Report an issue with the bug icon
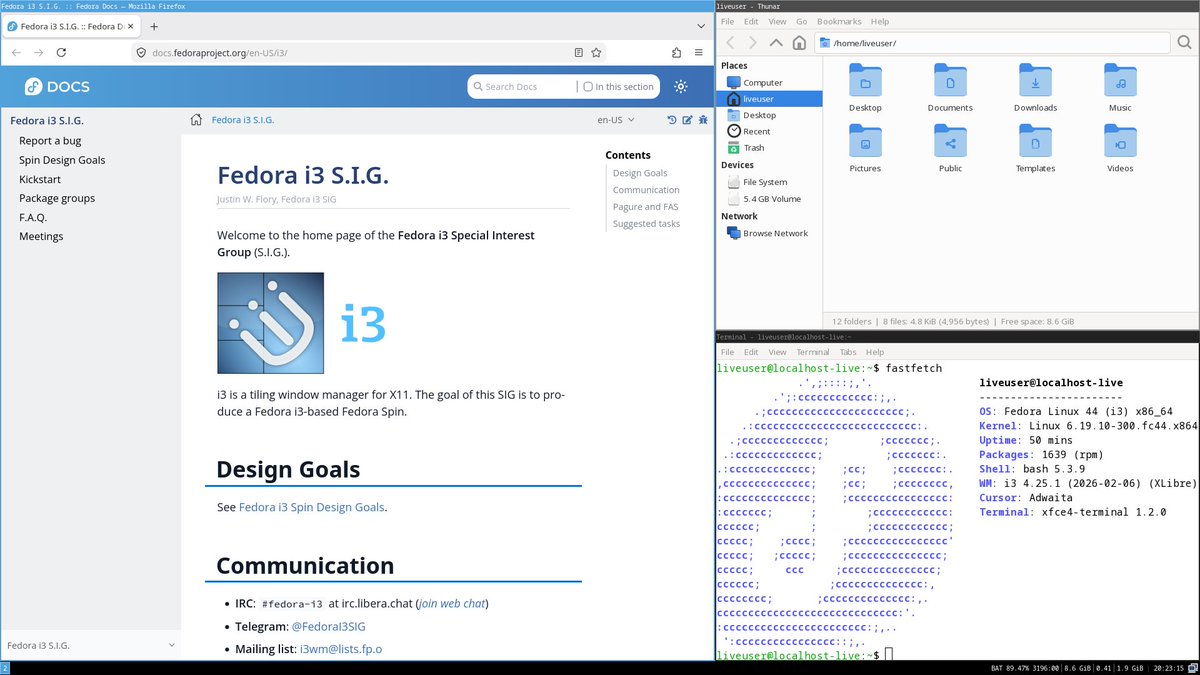1200x675 pixels. point(703,120)
